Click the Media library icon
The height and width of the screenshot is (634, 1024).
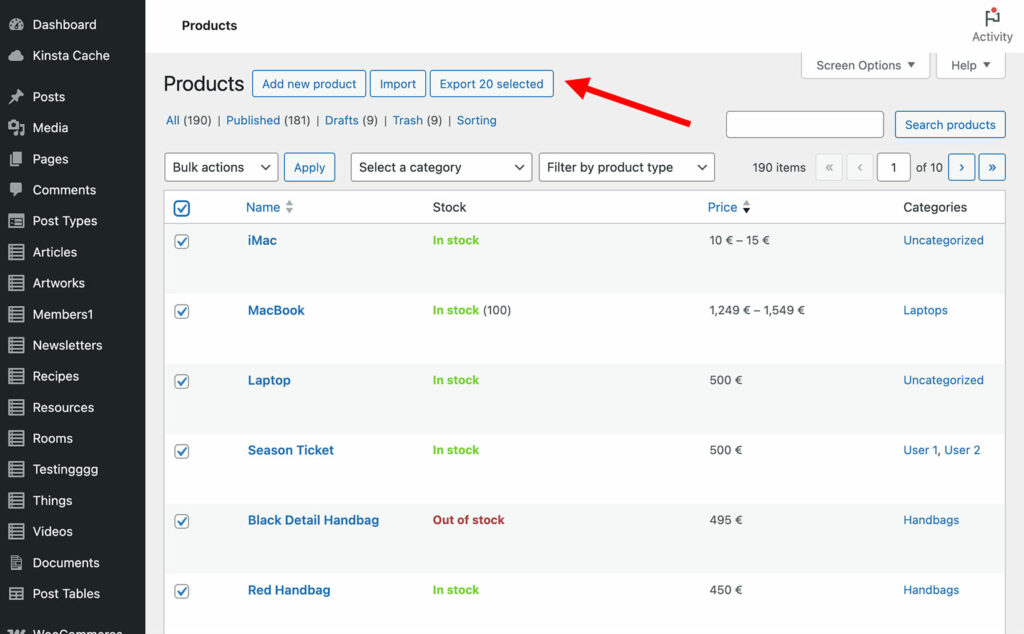pyautogui.click(x=16, y=128)
